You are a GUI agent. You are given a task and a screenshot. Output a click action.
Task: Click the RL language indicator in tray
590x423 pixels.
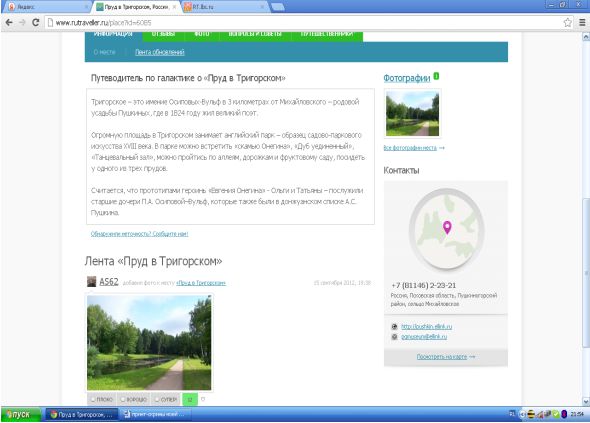pos(512,414)
